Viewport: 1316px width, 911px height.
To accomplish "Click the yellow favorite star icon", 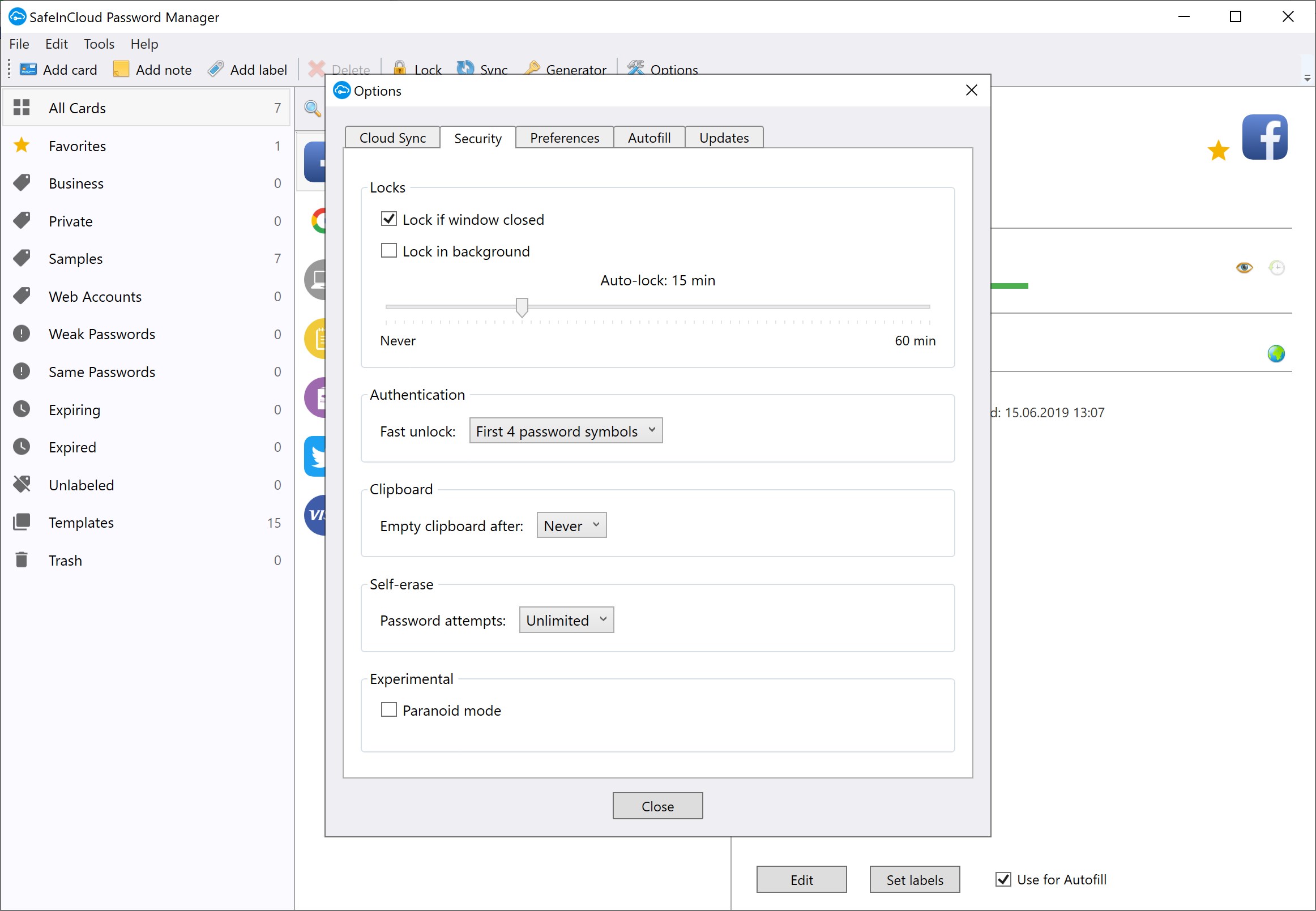I will pyautogui.click(x=1218, y=151).
